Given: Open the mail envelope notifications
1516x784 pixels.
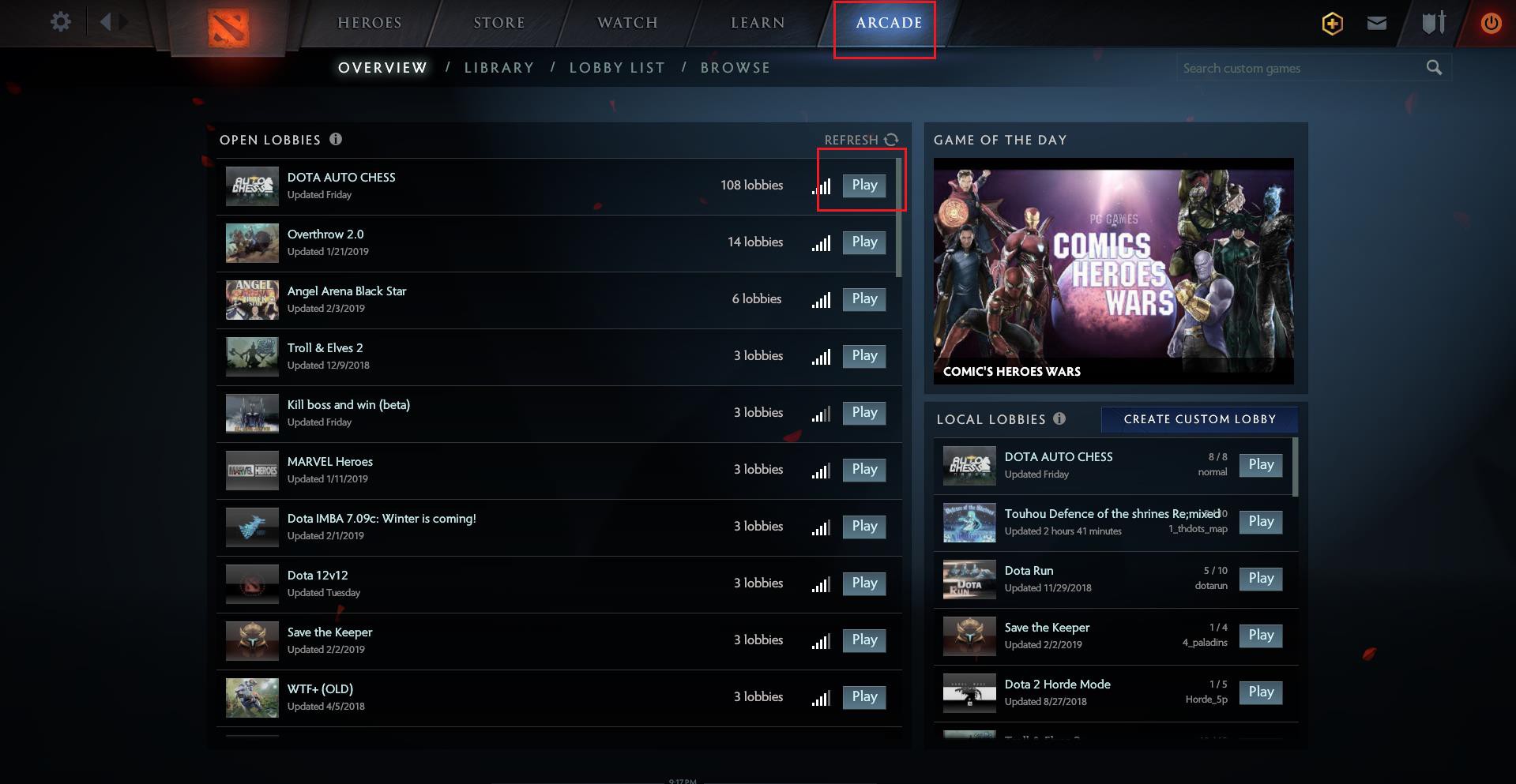Looking at the screenshot, I should pyautogui.click(x=1376, y=24).
